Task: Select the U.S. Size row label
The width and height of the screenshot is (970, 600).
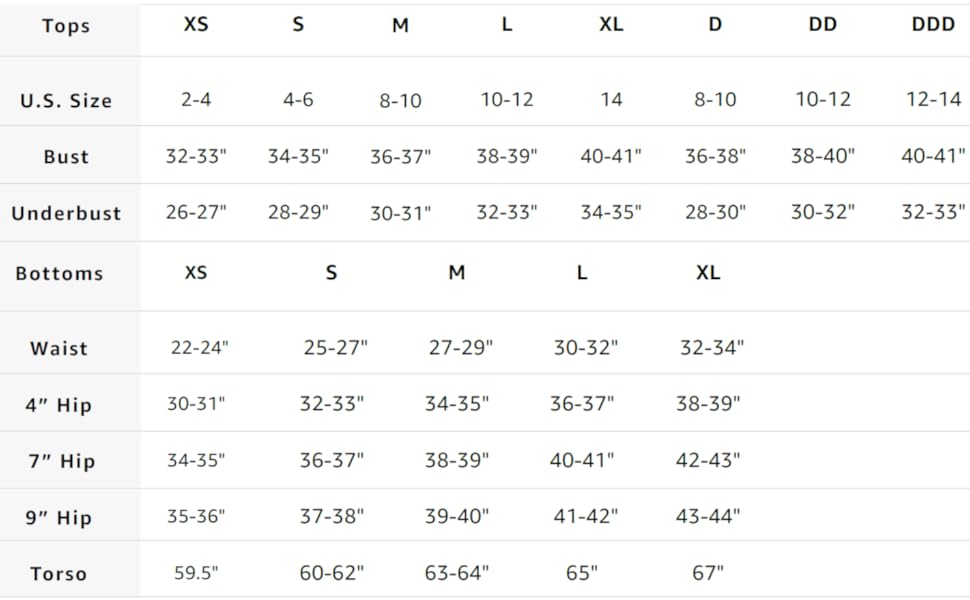Action: 66,100
